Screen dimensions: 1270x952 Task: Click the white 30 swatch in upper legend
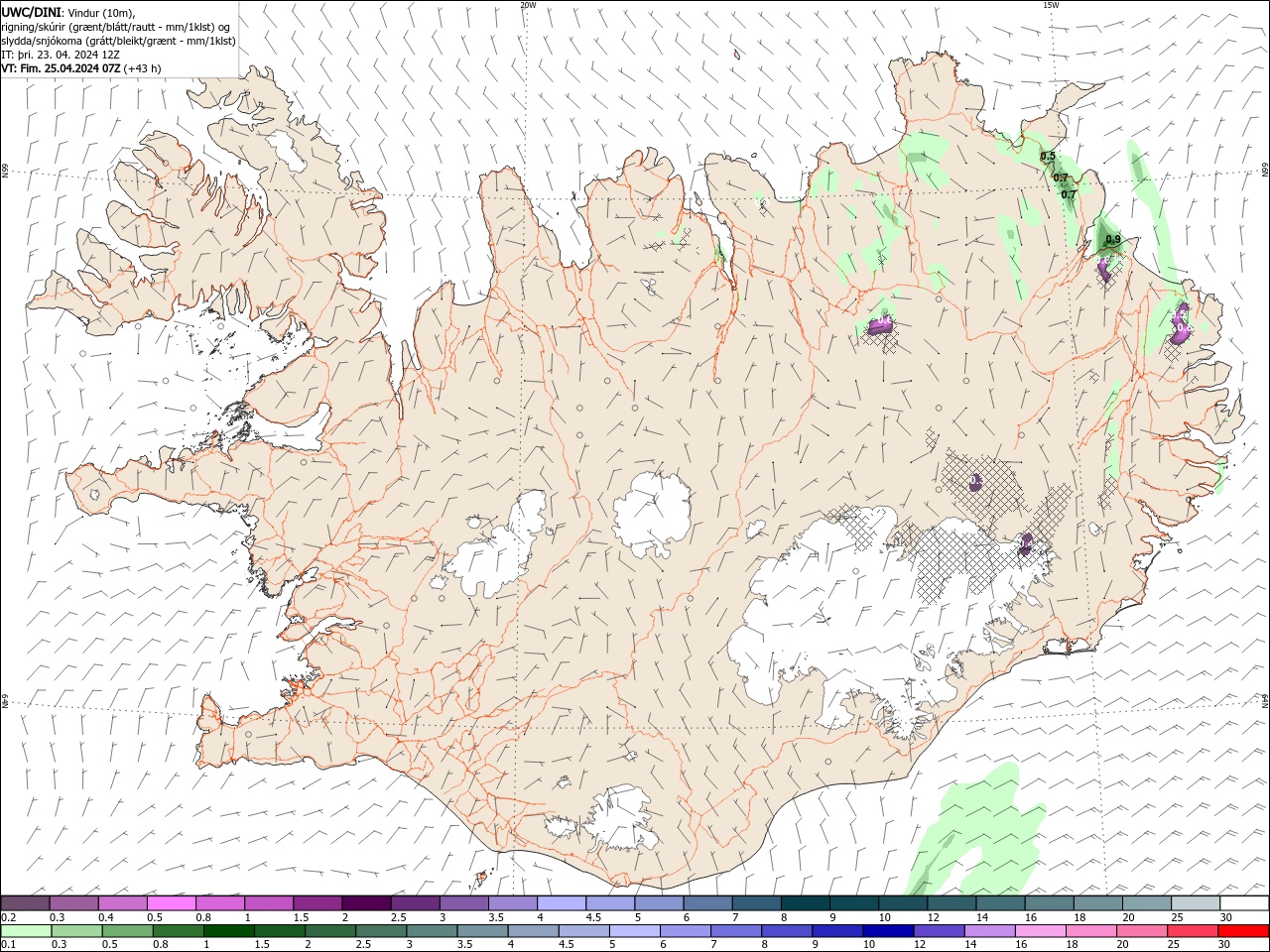pyautogui.click(x=1244, y=903)
